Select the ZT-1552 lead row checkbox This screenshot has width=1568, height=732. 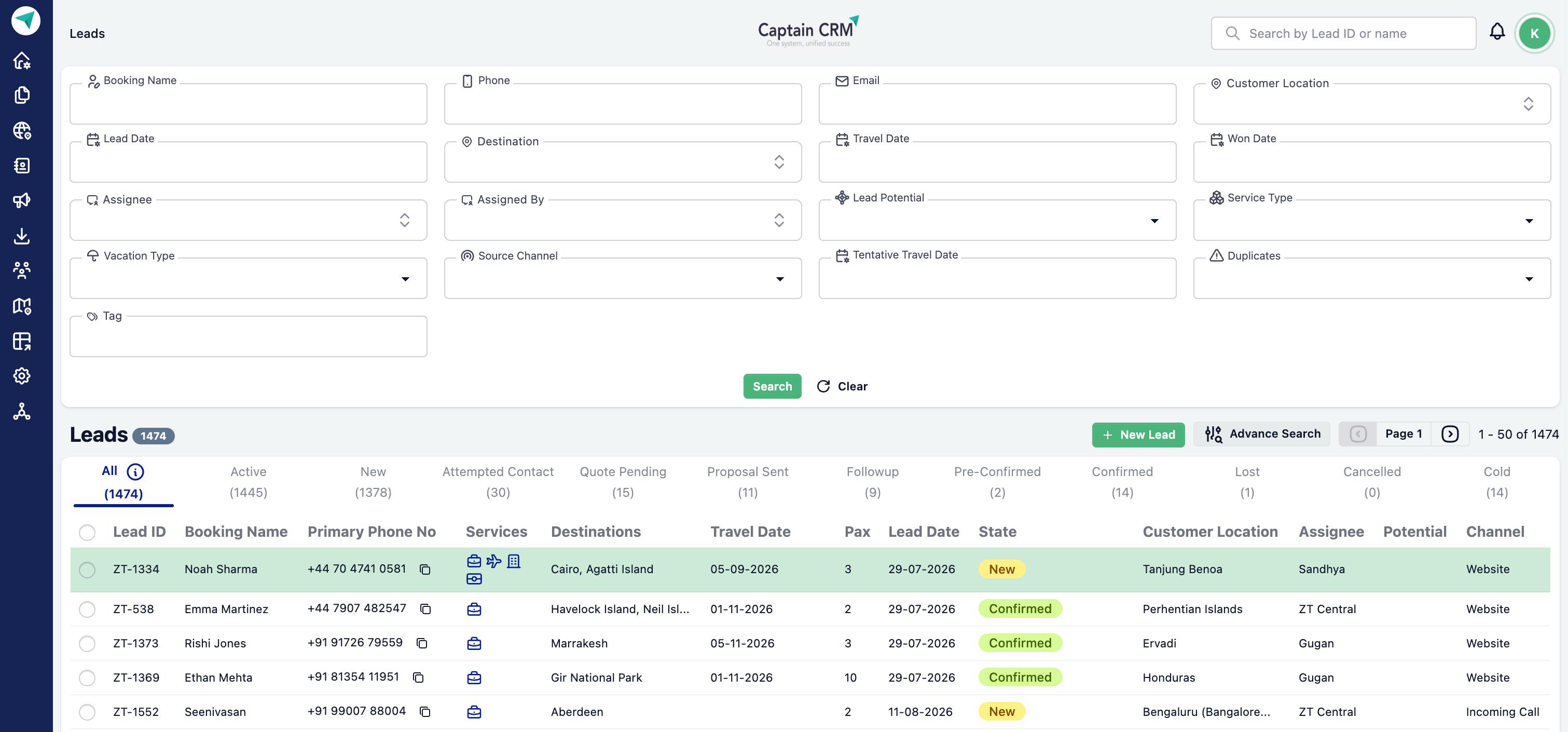(x=87, y=712)
